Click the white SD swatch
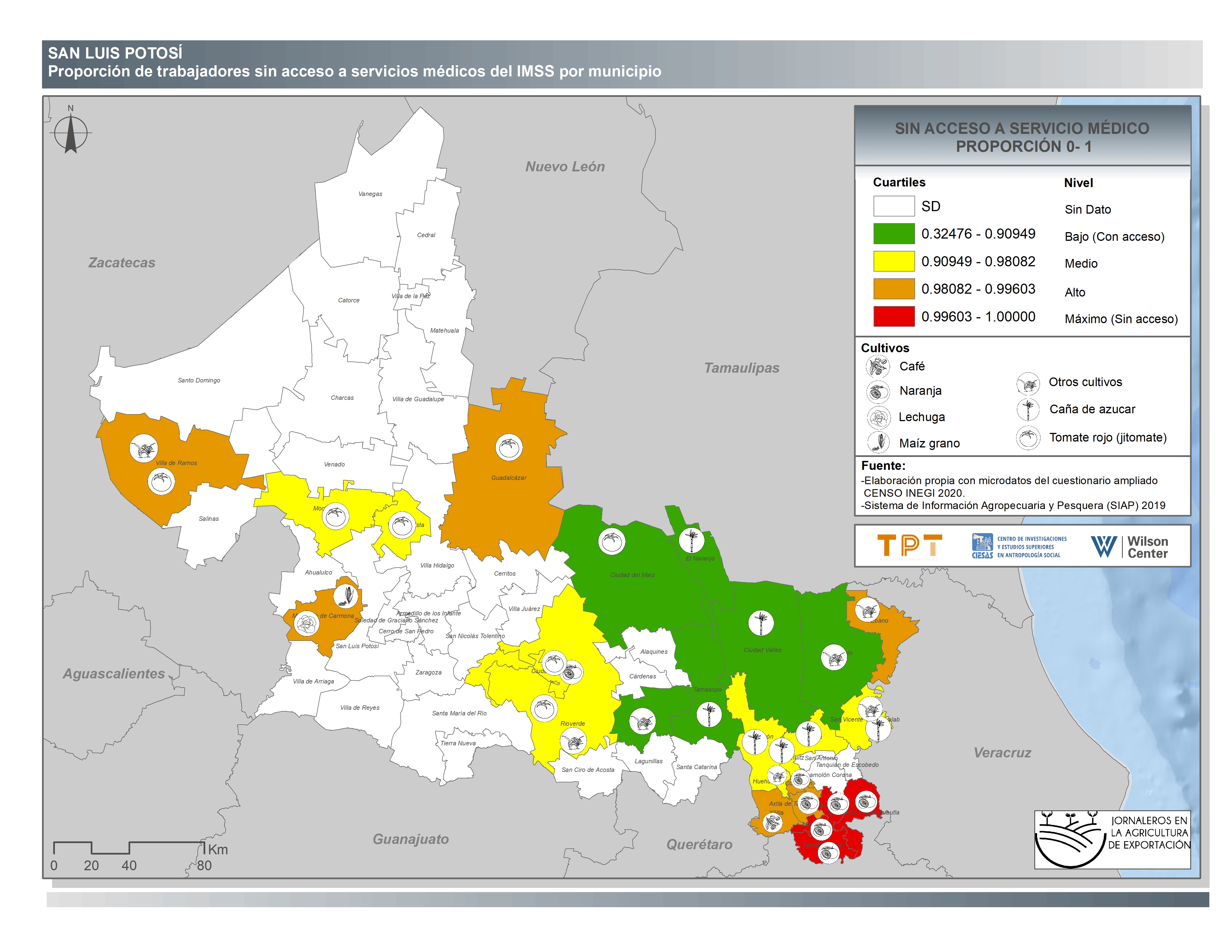 point(893,206)
